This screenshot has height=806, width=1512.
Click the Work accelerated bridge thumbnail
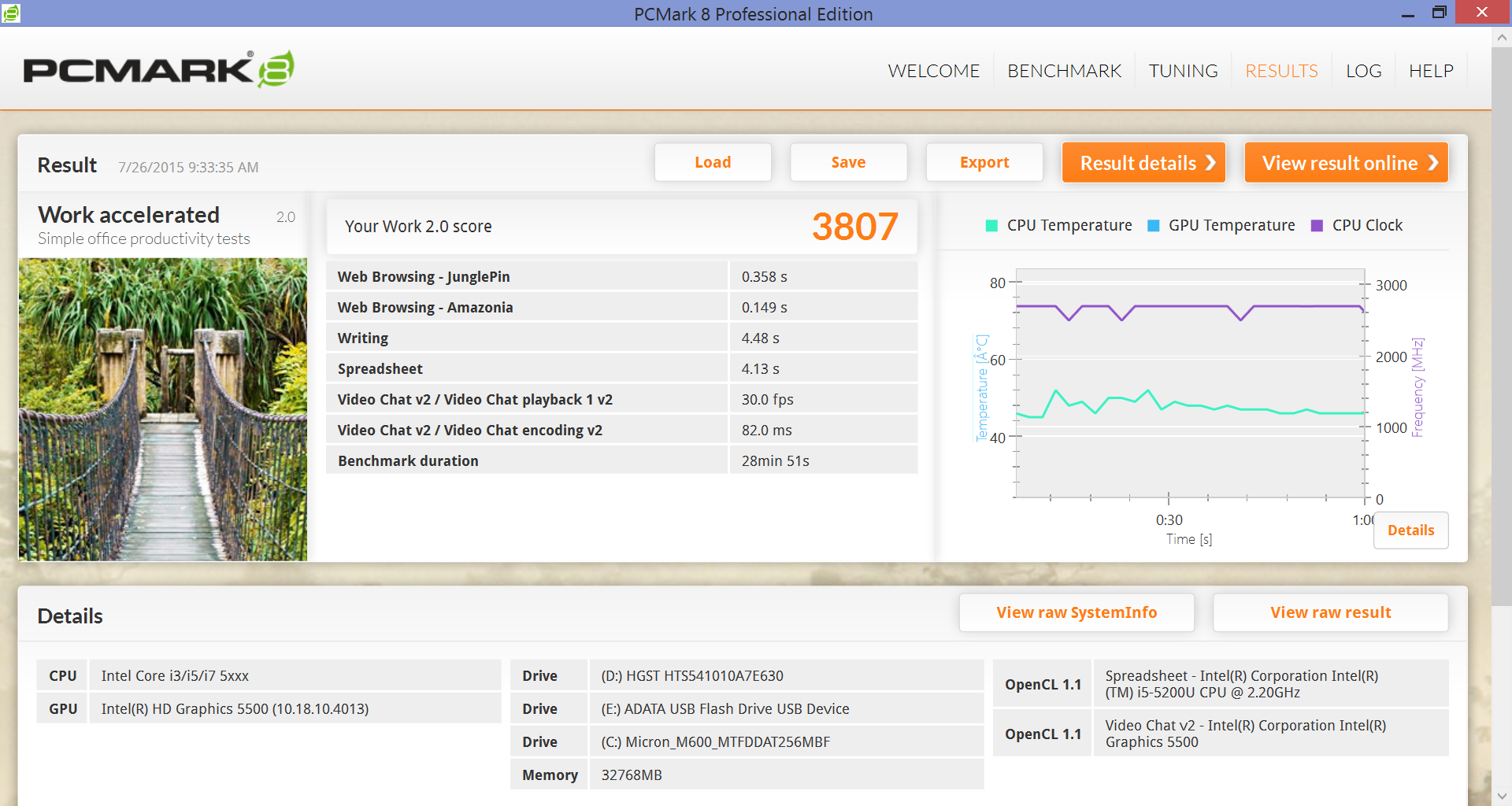163,409
